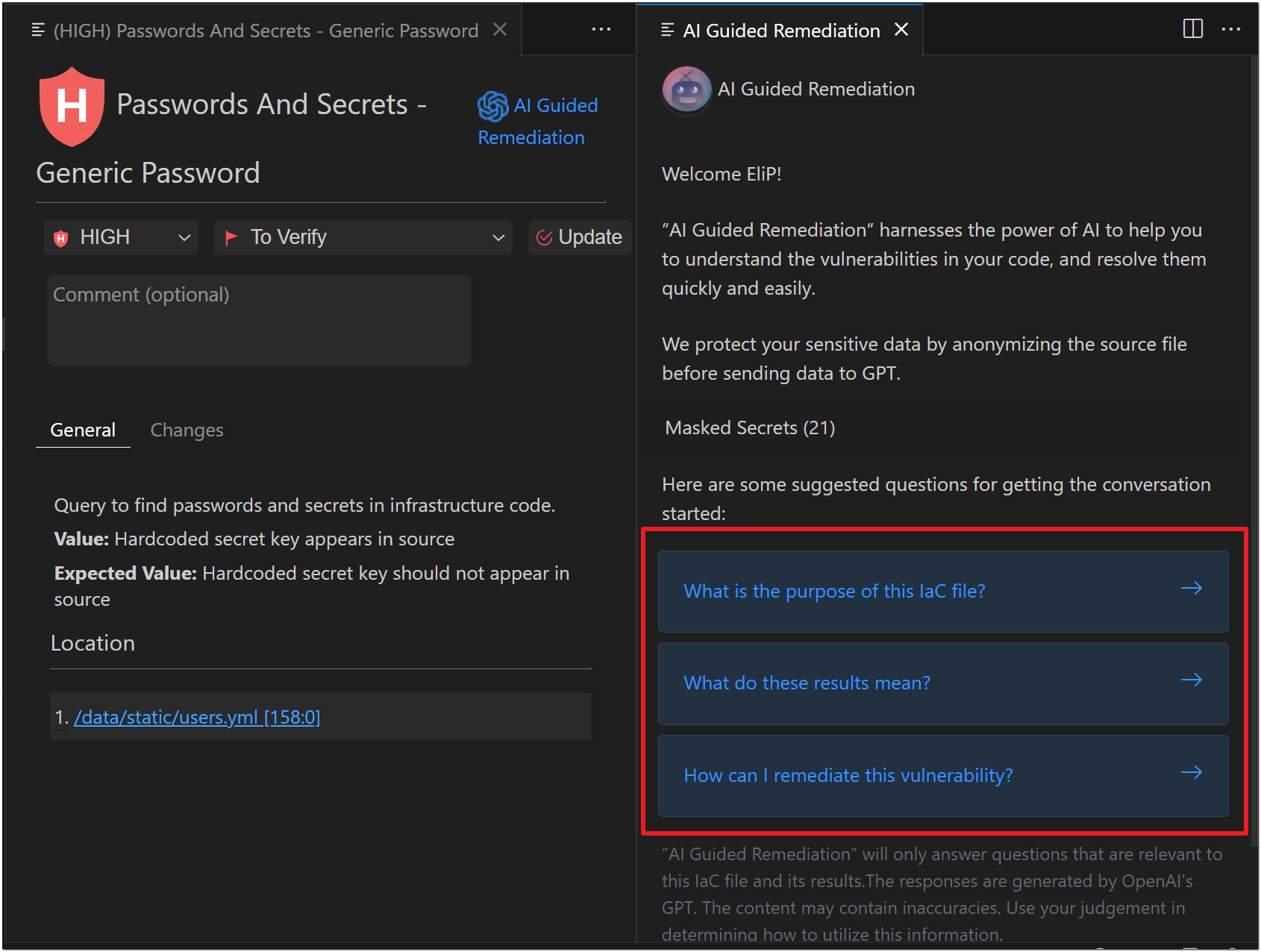Ask 'How can I remediate this vulnerability?'
1261x952 pixels.
point(943,776)
